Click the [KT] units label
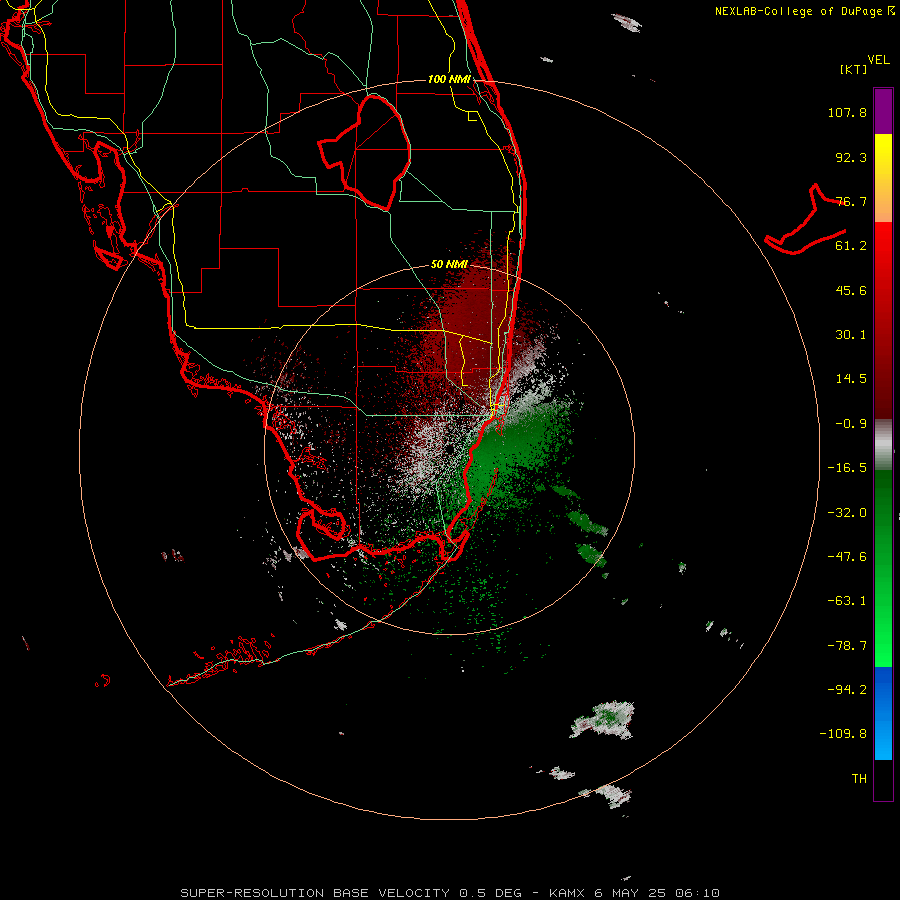The width and height of the screenshot is (900, 900). (x=854, y=69)
